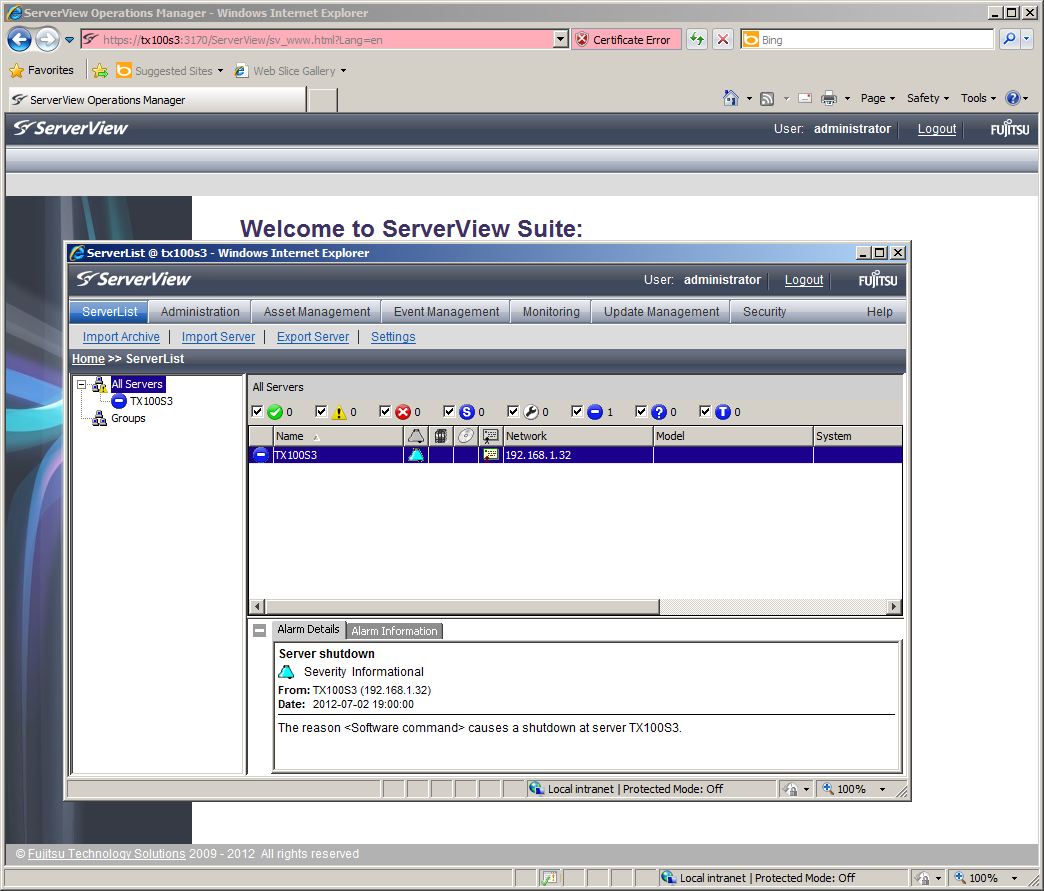
Task: Click the IE Help question mark icon
Action: [x=1012, y=98]
